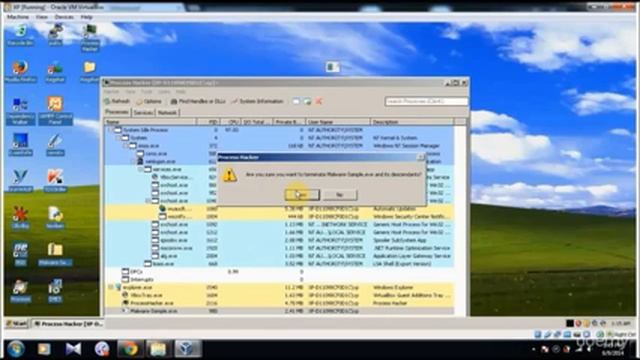The height and width of the screenshot is (360, 640).
Task: Sort by the Description column header
Action: (x=412, y=122)
